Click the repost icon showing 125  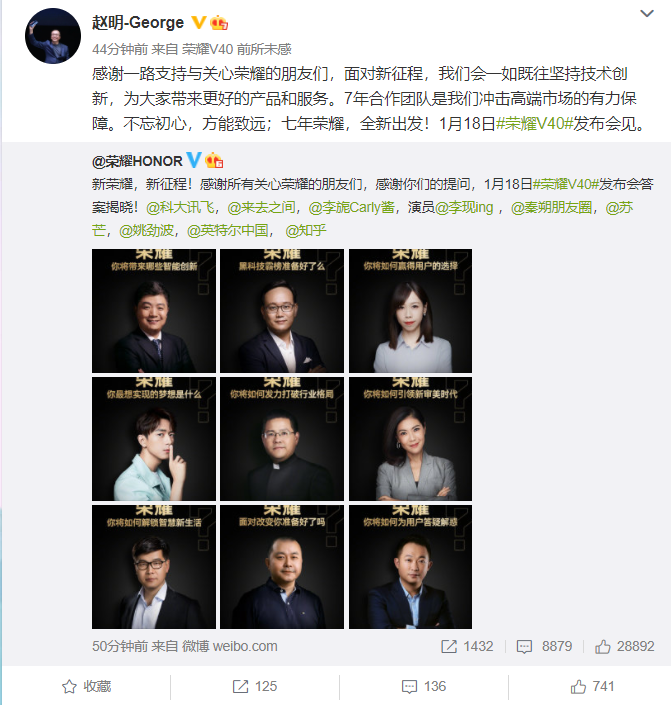click(240, 687)
